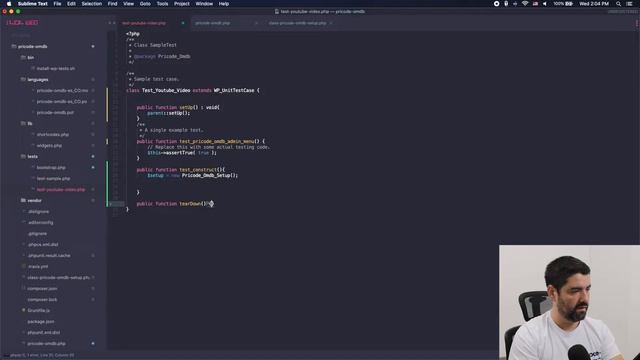The height and width of the screenshot is (360, 640).
Task: Open .phpcs.xml.dist in sidebar
Action: 43,244
